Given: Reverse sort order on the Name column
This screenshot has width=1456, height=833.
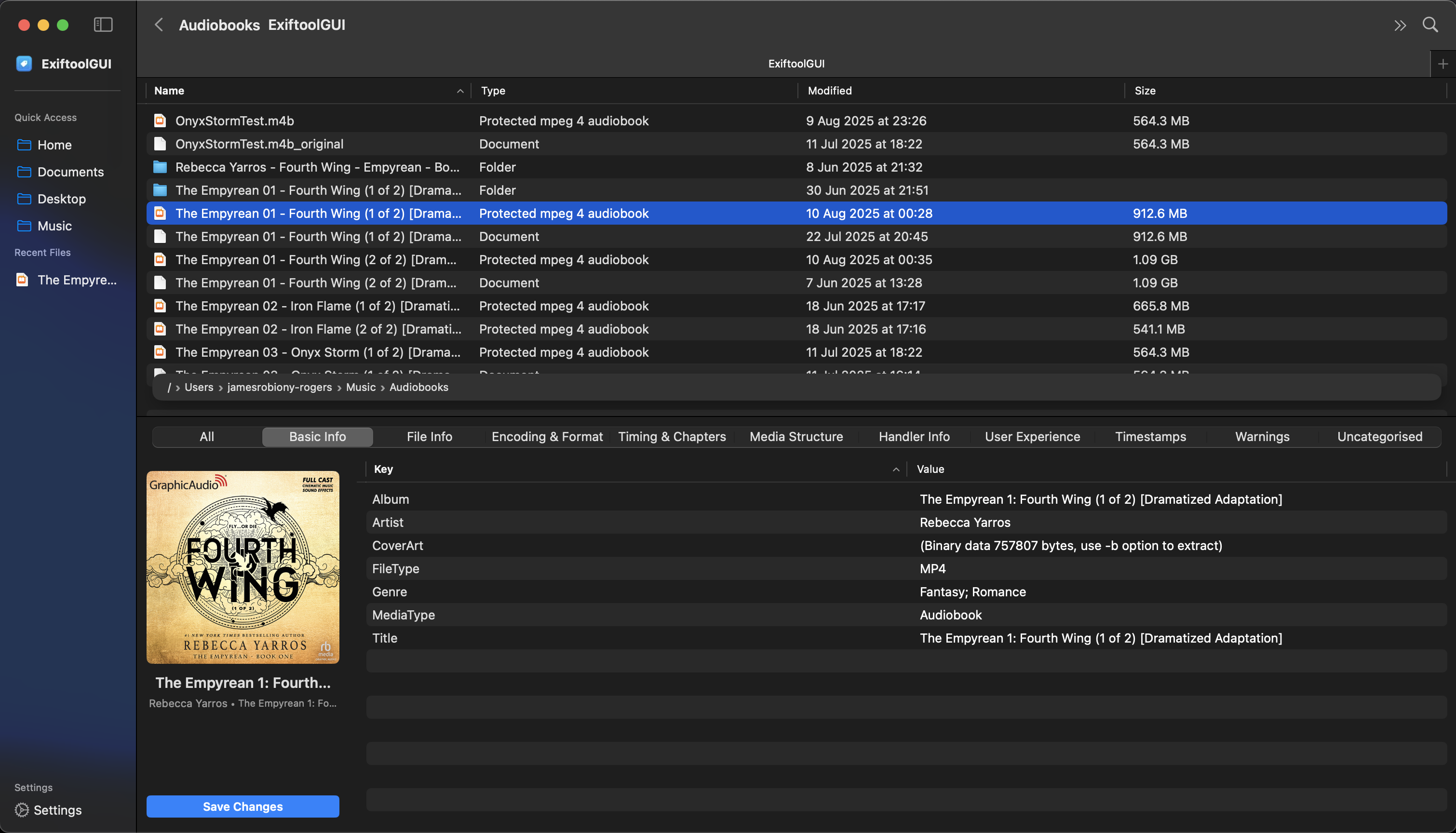Looking at the screenshot, I should pyautogui.click(x=460, y=91).
